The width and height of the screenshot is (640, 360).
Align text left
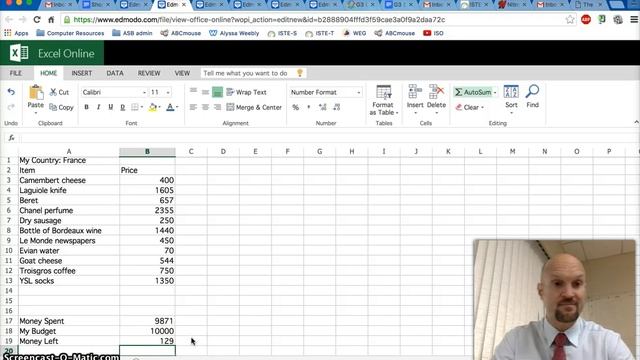coord(193,107)
